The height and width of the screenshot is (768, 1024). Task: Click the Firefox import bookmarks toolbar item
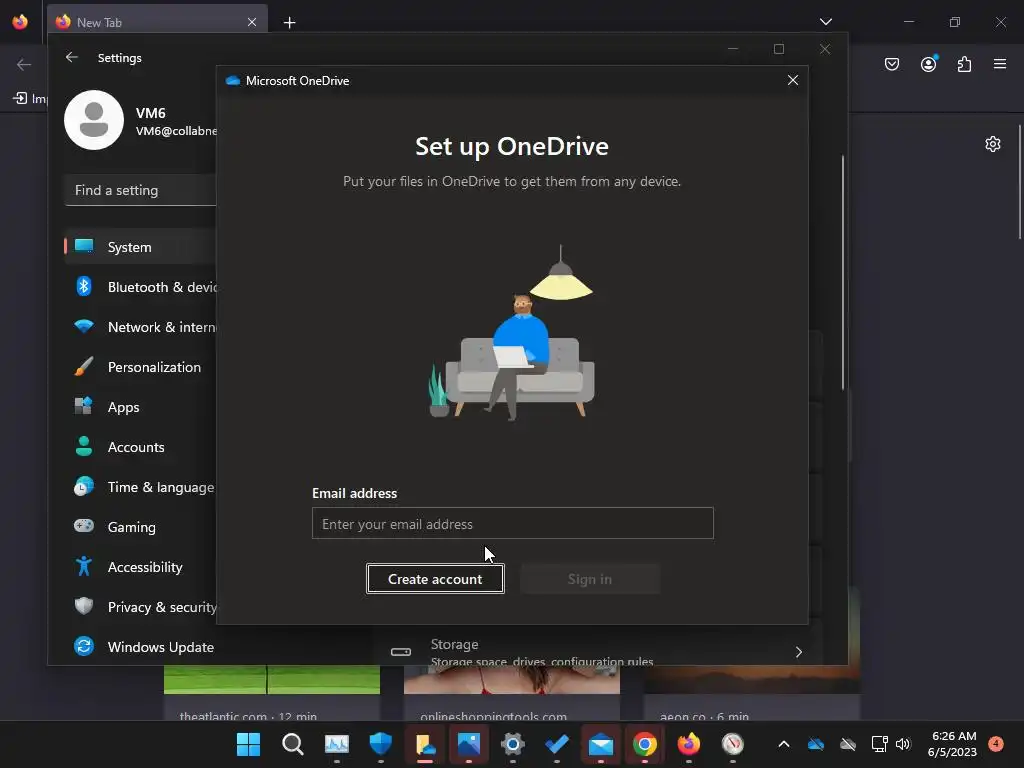click(x=30, y=99)
